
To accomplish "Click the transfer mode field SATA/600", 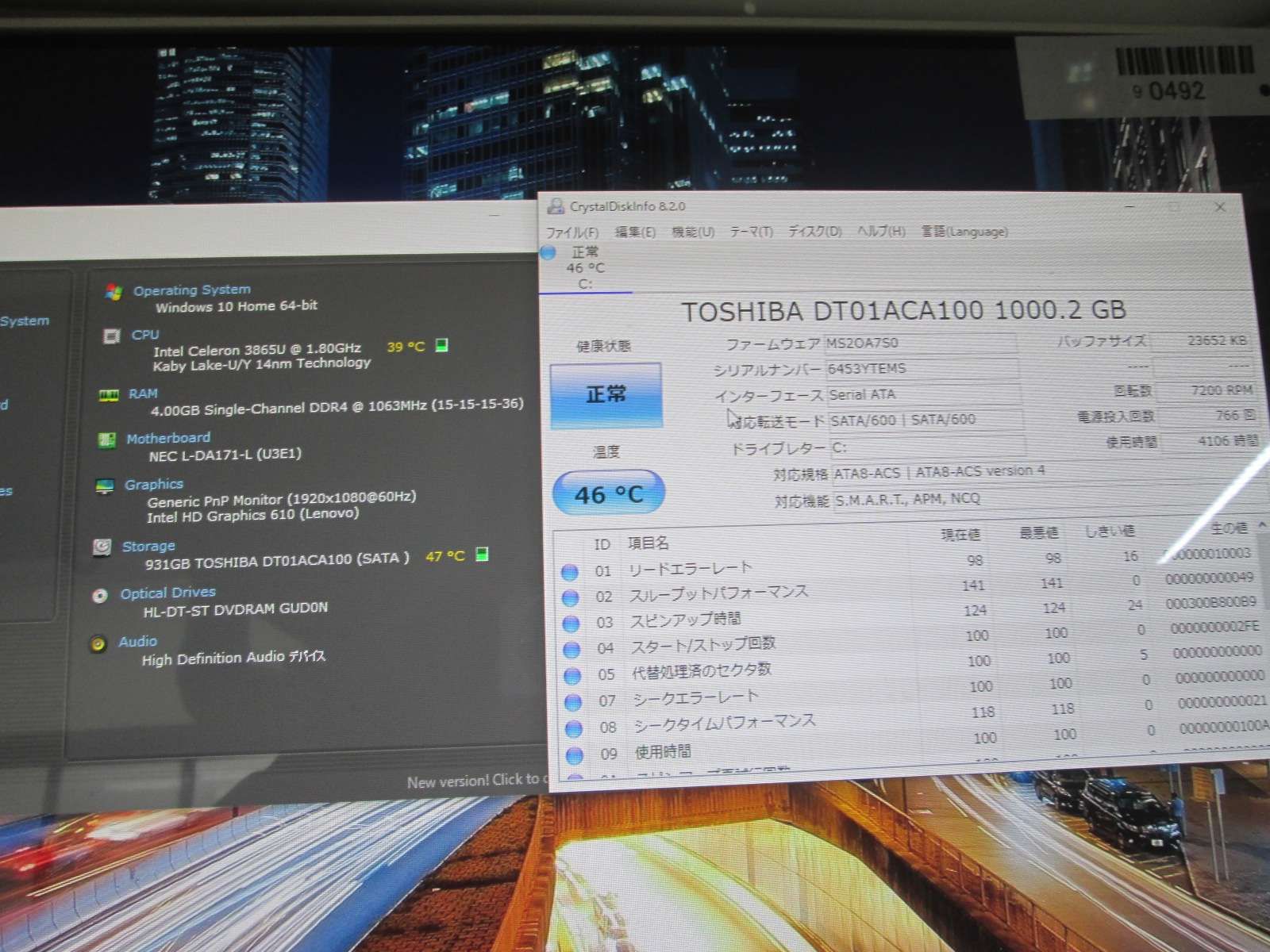I will pos(926,420).
